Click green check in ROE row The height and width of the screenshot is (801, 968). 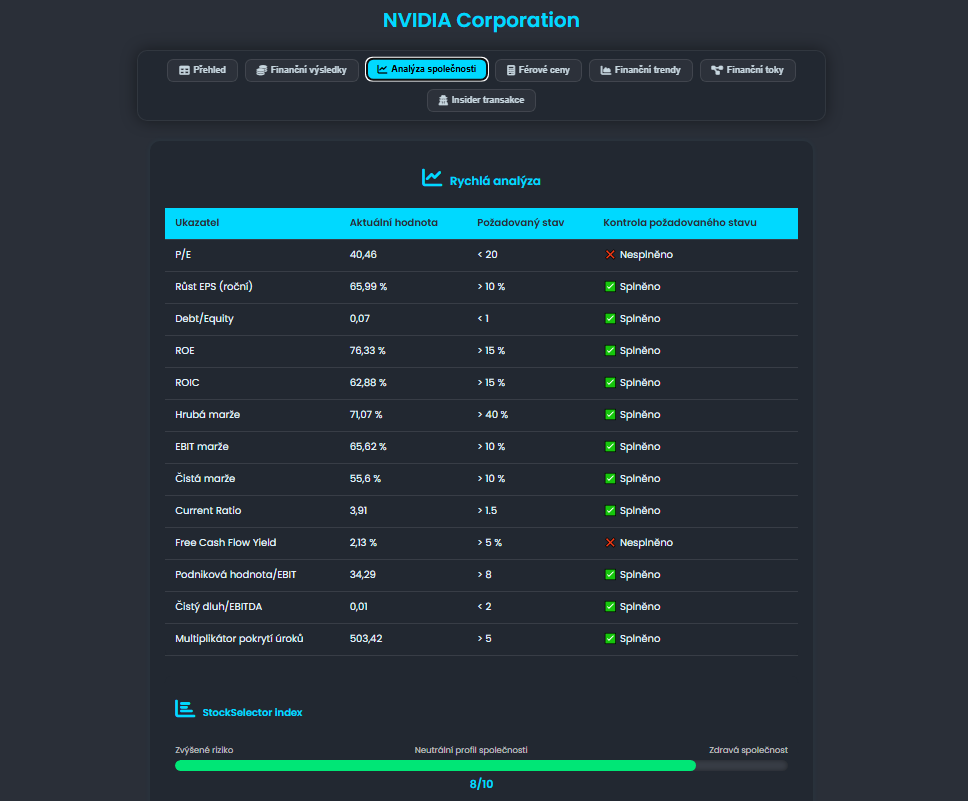(610, 351)
